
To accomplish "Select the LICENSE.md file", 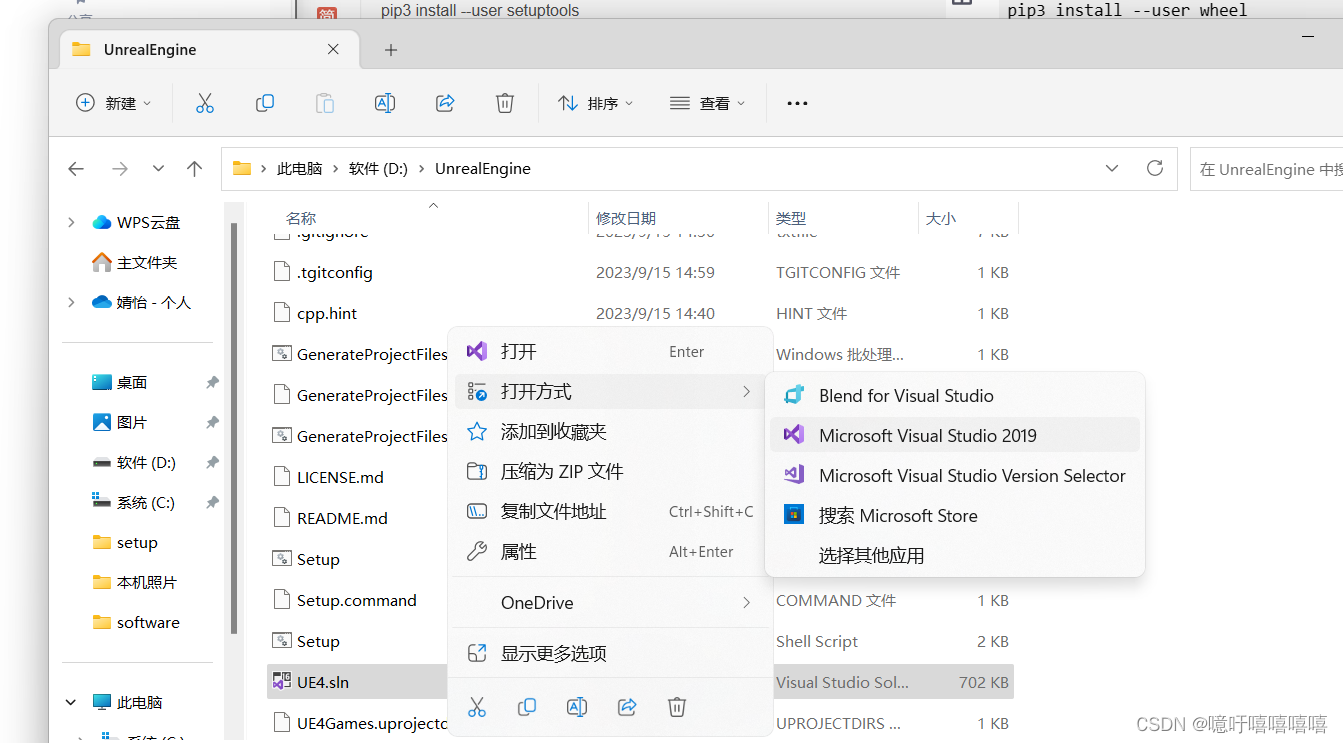I will point(340,477).
